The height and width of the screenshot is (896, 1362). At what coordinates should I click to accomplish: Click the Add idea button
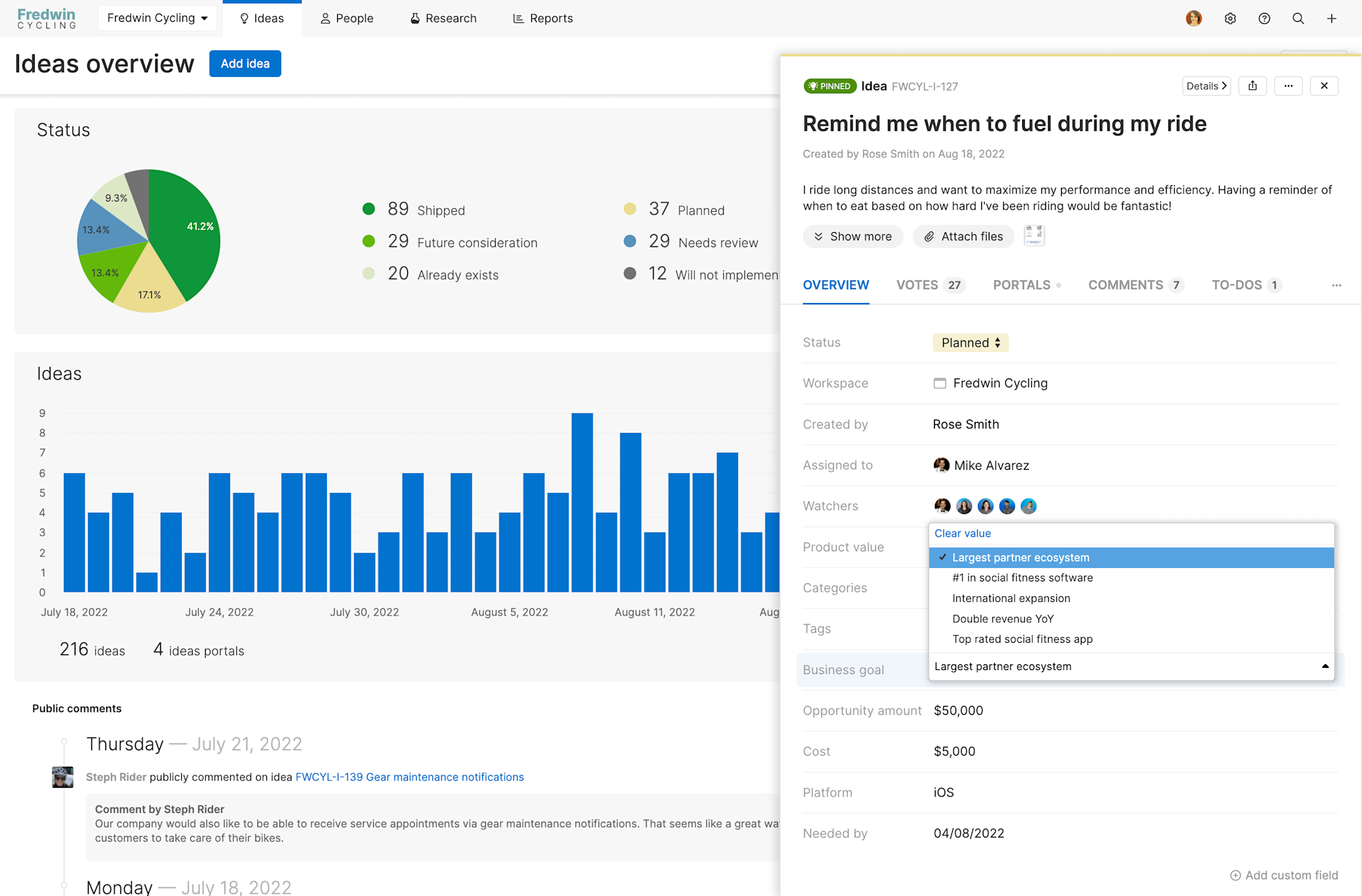click(245, 63)
